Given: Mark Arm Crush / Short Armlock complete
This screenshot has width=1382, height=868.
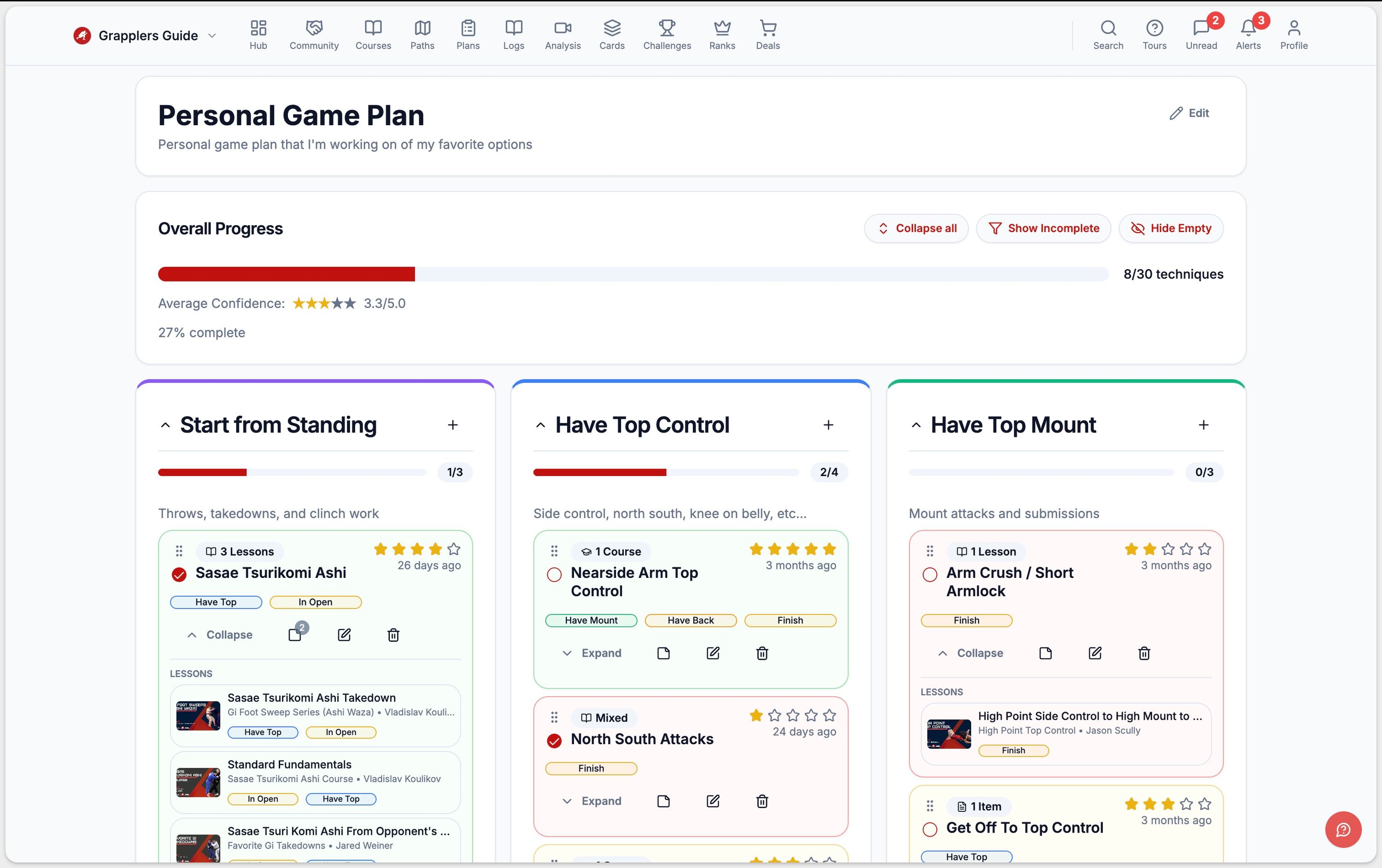Looking at the screenshot, I should tap(930, 574).
